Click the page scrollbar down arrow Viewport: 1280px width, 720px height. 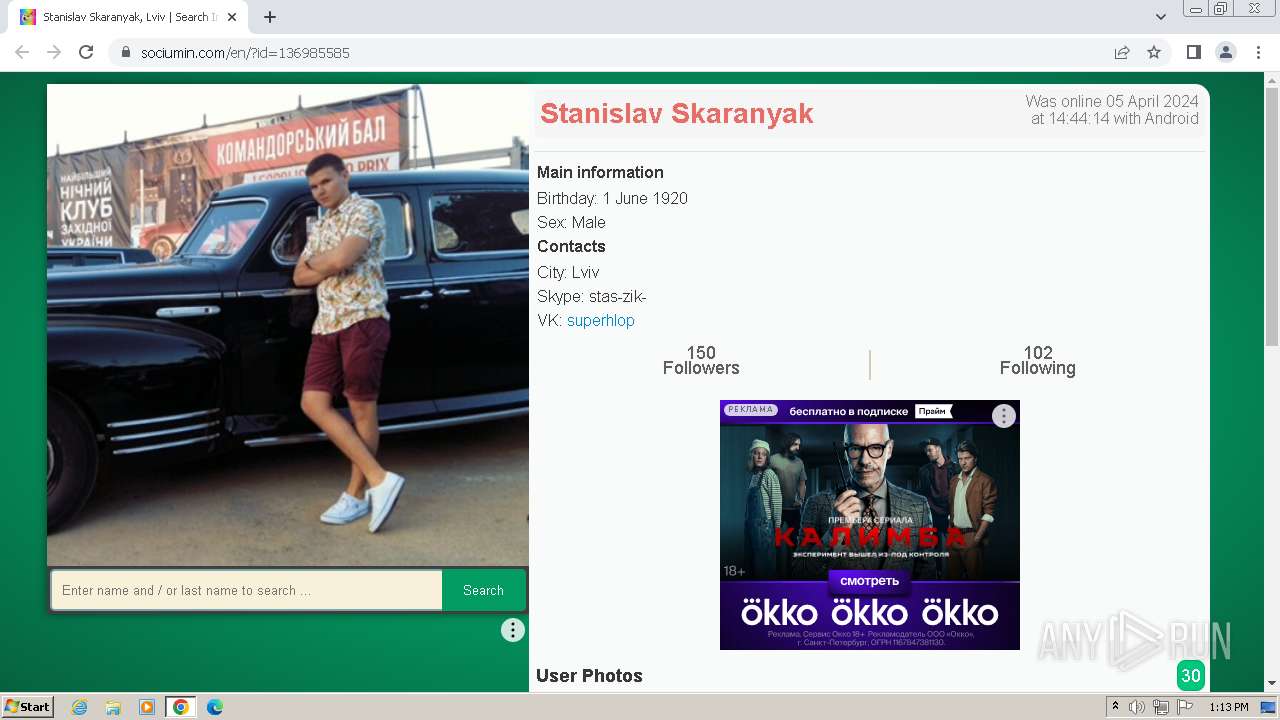(x=1272, y=683)
